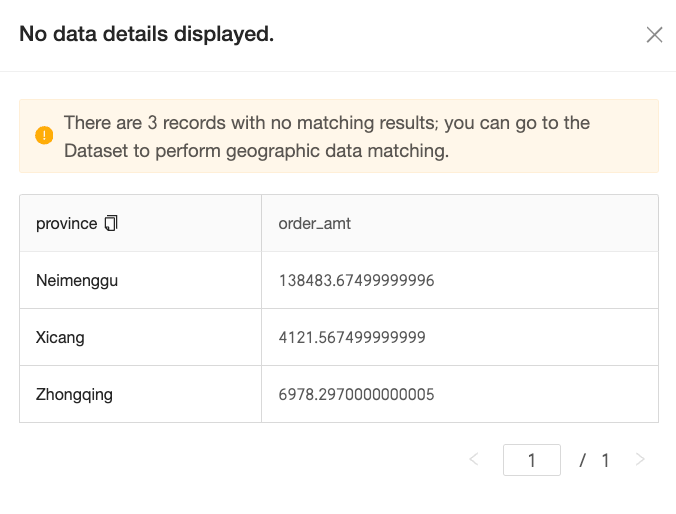Select the Zhongqing province cell
Image resolution: width=676 pixels, height=514 pixels.
coord(140,394)
